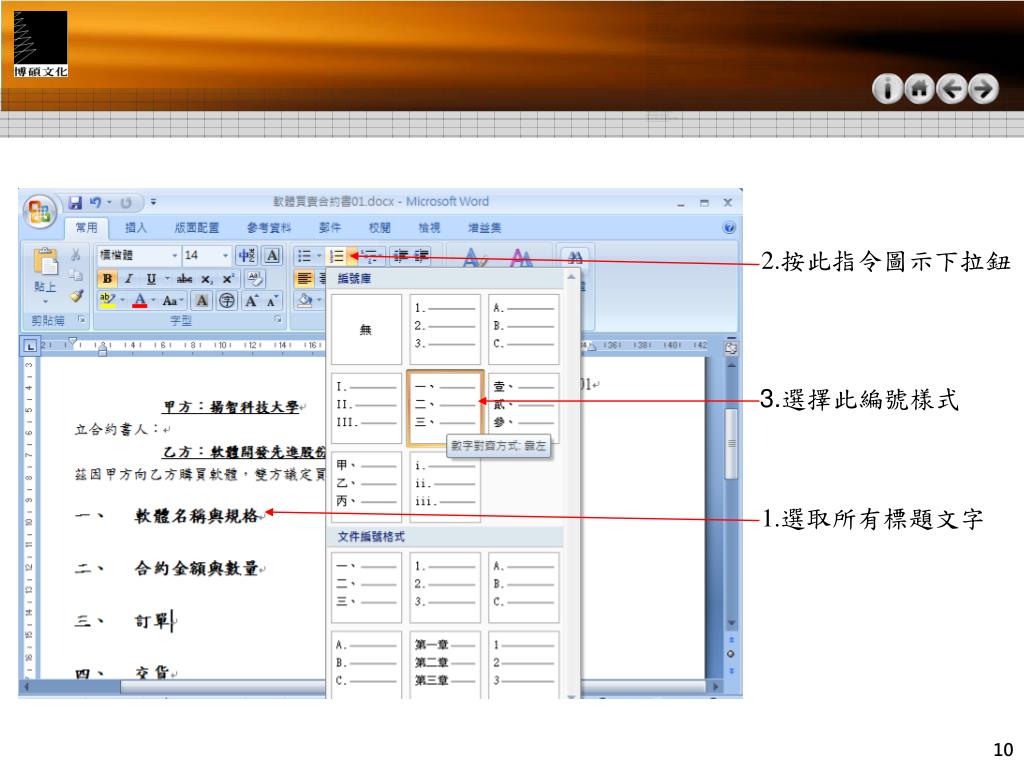Click the tab selector L at ruler corner
The image size is (1024, 768).
point(30,346)
